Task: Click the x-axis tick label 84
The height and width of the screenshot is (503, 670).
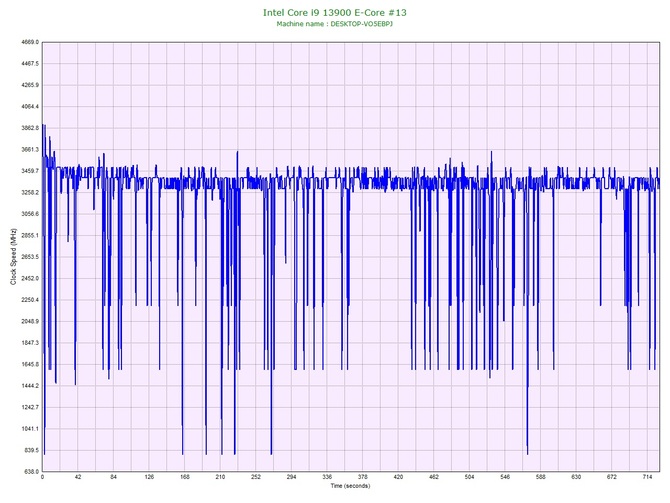Action: pos(113,477)
